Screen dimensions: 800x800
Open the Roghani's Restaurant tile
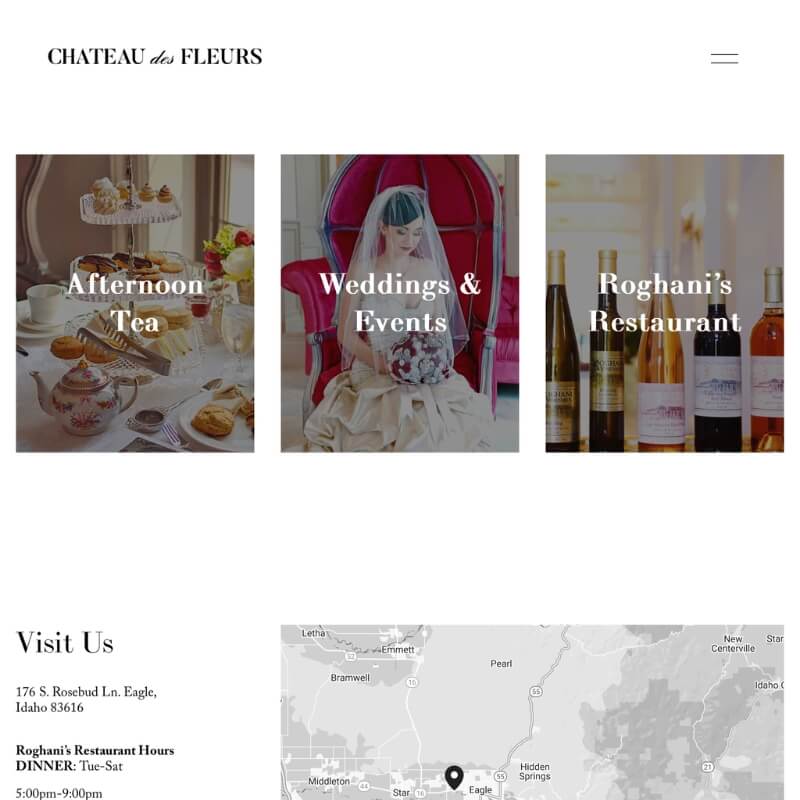coord(664,303)
